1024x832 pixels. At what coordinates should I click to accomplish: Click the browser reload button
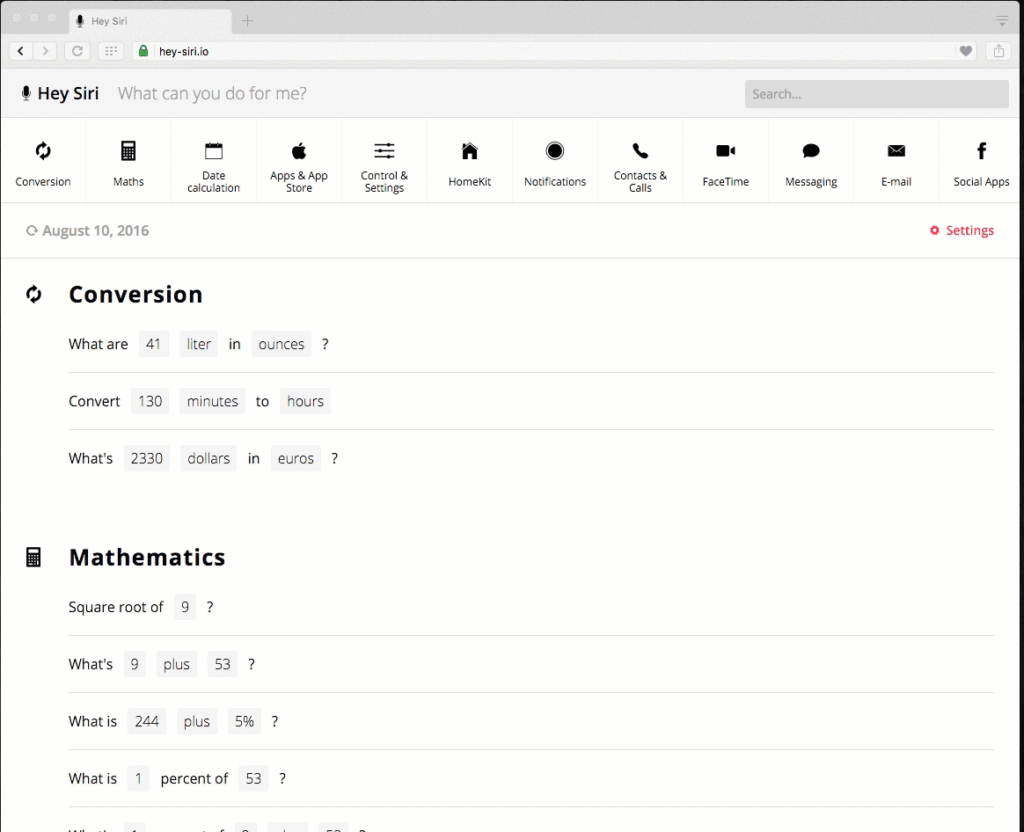(x=77, y=51)
